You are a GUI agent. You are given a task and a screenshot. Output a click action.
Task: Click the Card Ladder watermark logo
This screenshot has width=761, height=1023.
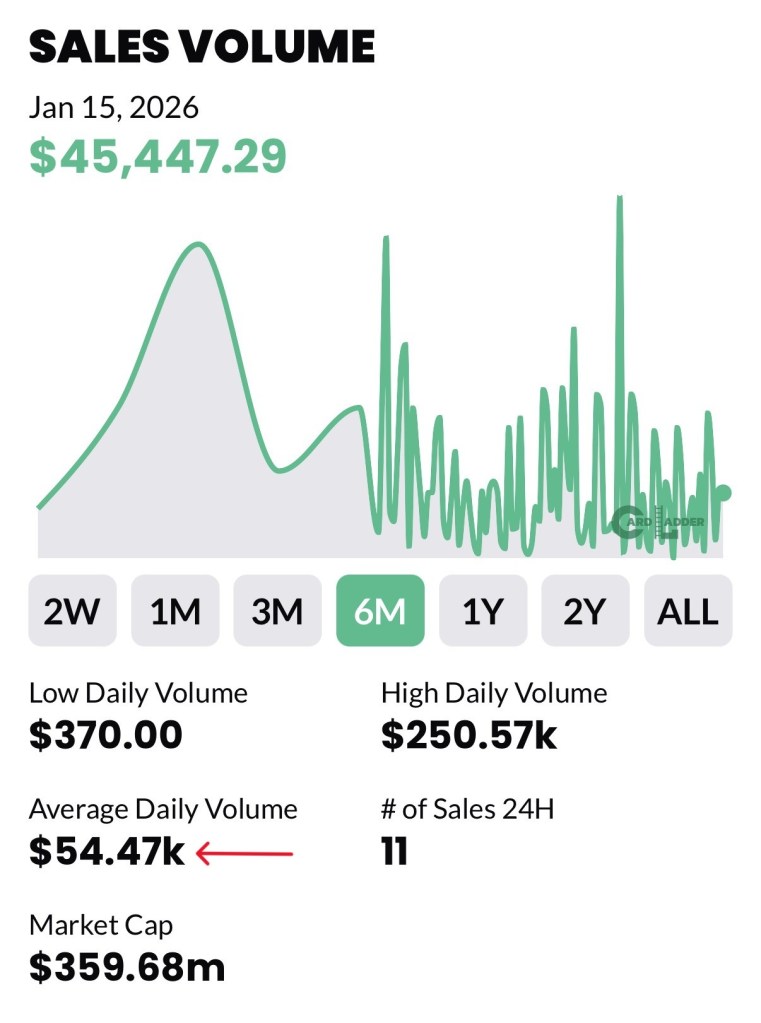tap(659, 522)
